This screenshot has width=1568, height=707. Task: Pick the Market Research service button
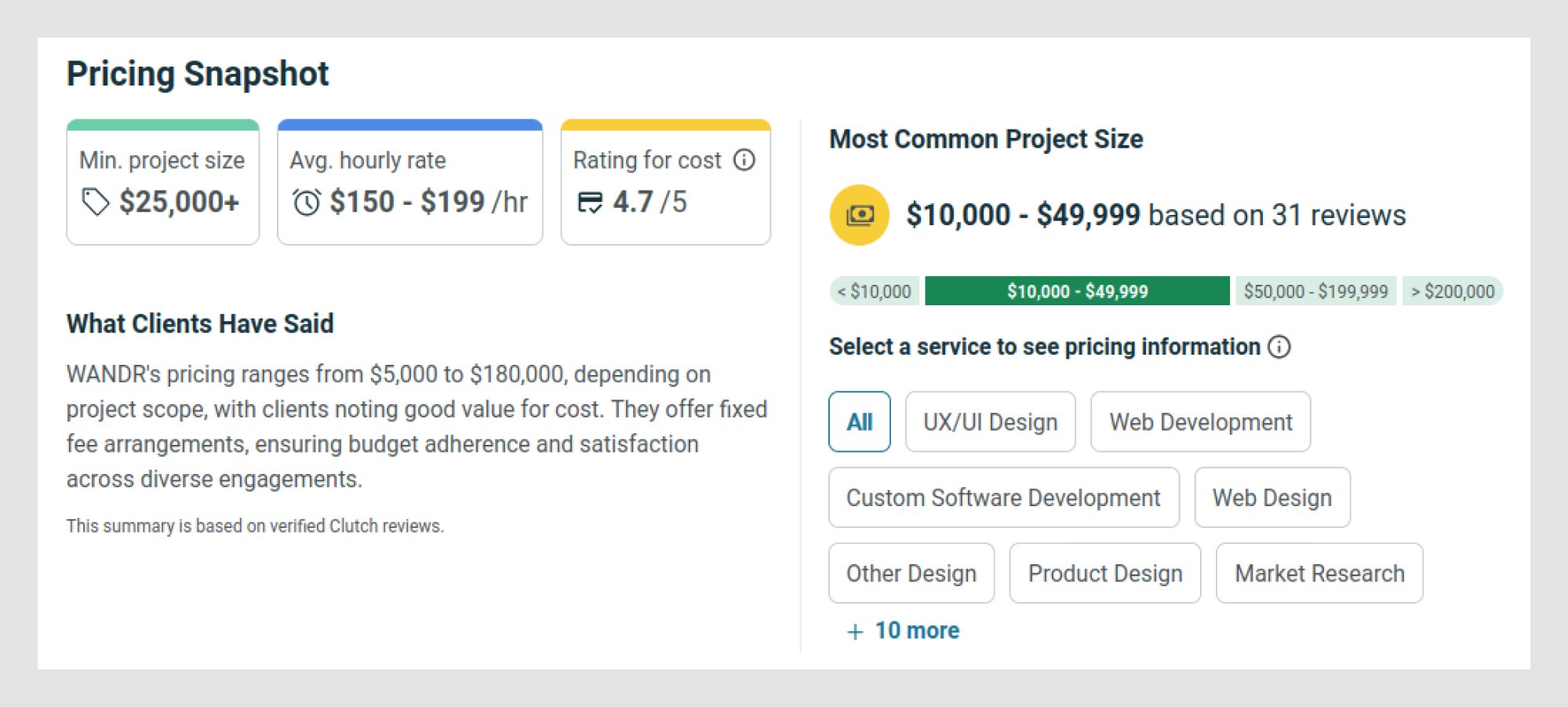click(x=1319, y=574)
